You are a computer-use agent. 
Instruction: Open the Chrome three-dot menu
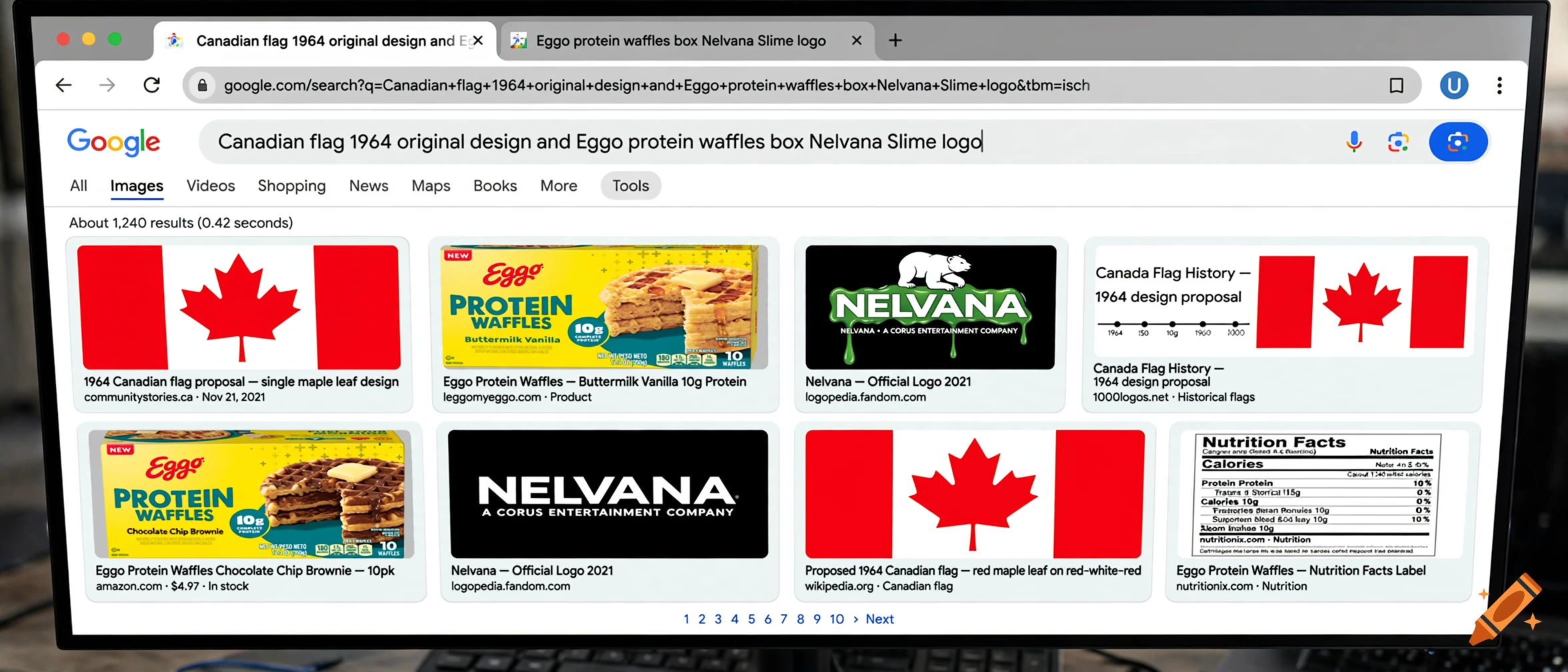pyautogui.click(x=1499, y=85)
